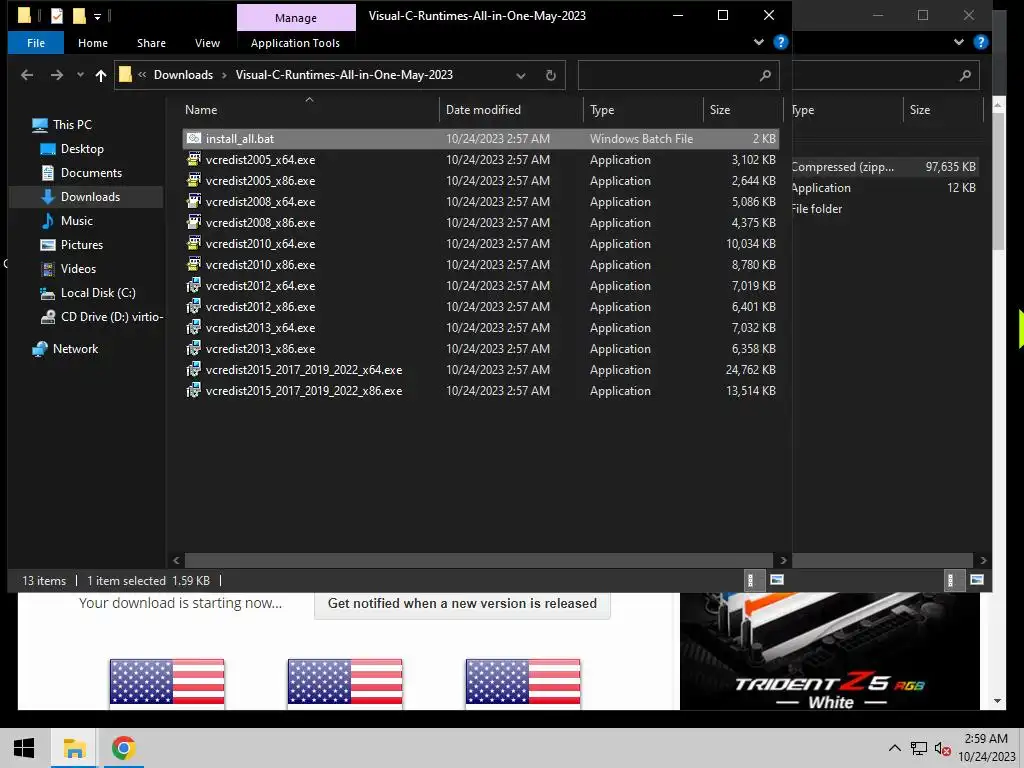Image resolution: width=1024 pixels, height=768 pixels.
Task: Select vcredist2012_x86.exe file icon
Action: [194, 306]
